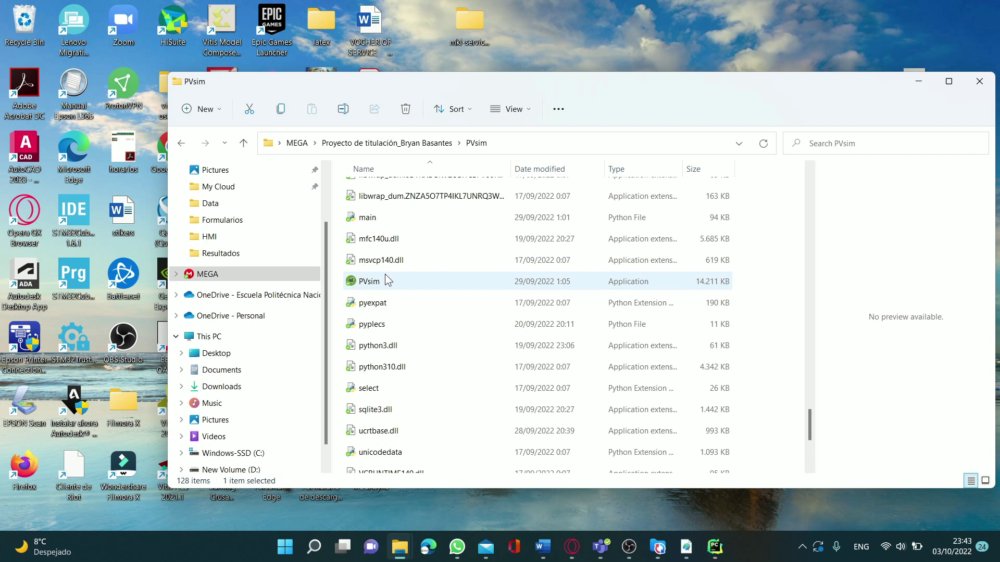Expand the MEGA tree node
1000x562 pixels.
(x=177, y=274)
